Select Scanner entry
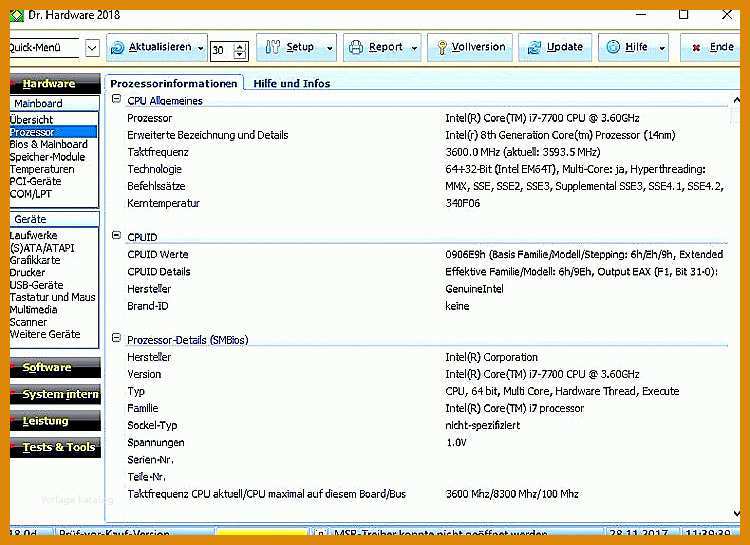The height and width of the screenshot is (545, 750). tap(28, 322)
